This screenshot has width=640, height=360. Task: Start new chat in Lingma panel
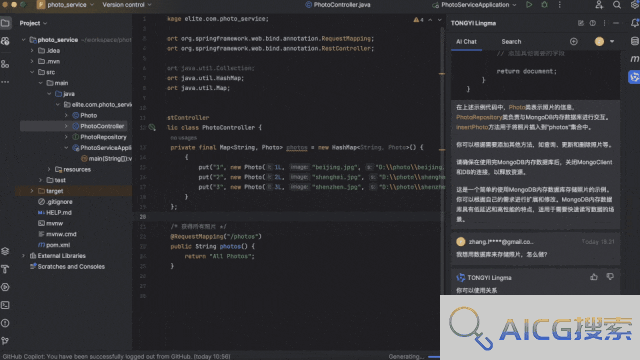580,23
